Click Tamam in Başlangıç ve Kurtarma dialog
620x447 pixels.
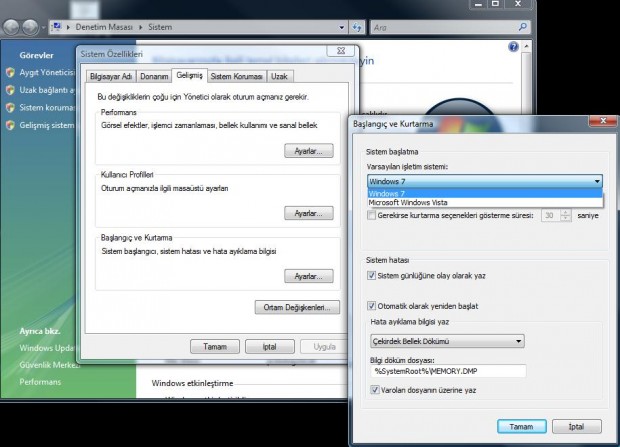click(x=522, y=426)
